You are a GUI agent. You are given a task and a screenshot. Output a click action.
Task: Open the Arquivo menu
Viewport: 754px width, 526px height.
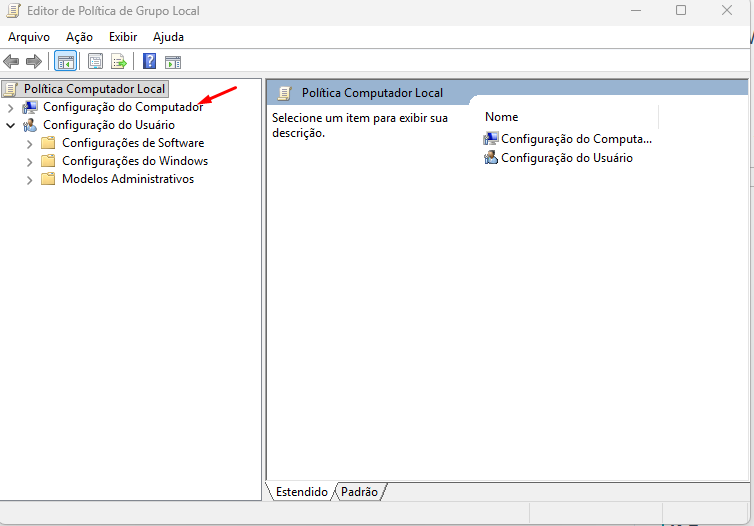(29, 37)
